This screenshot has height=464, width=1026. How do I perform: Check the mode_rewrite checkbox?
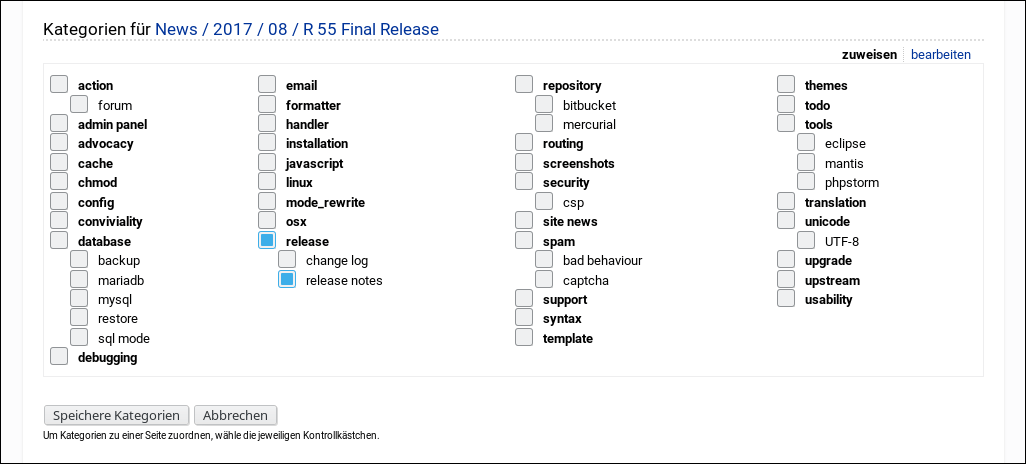tap(267, 202)
